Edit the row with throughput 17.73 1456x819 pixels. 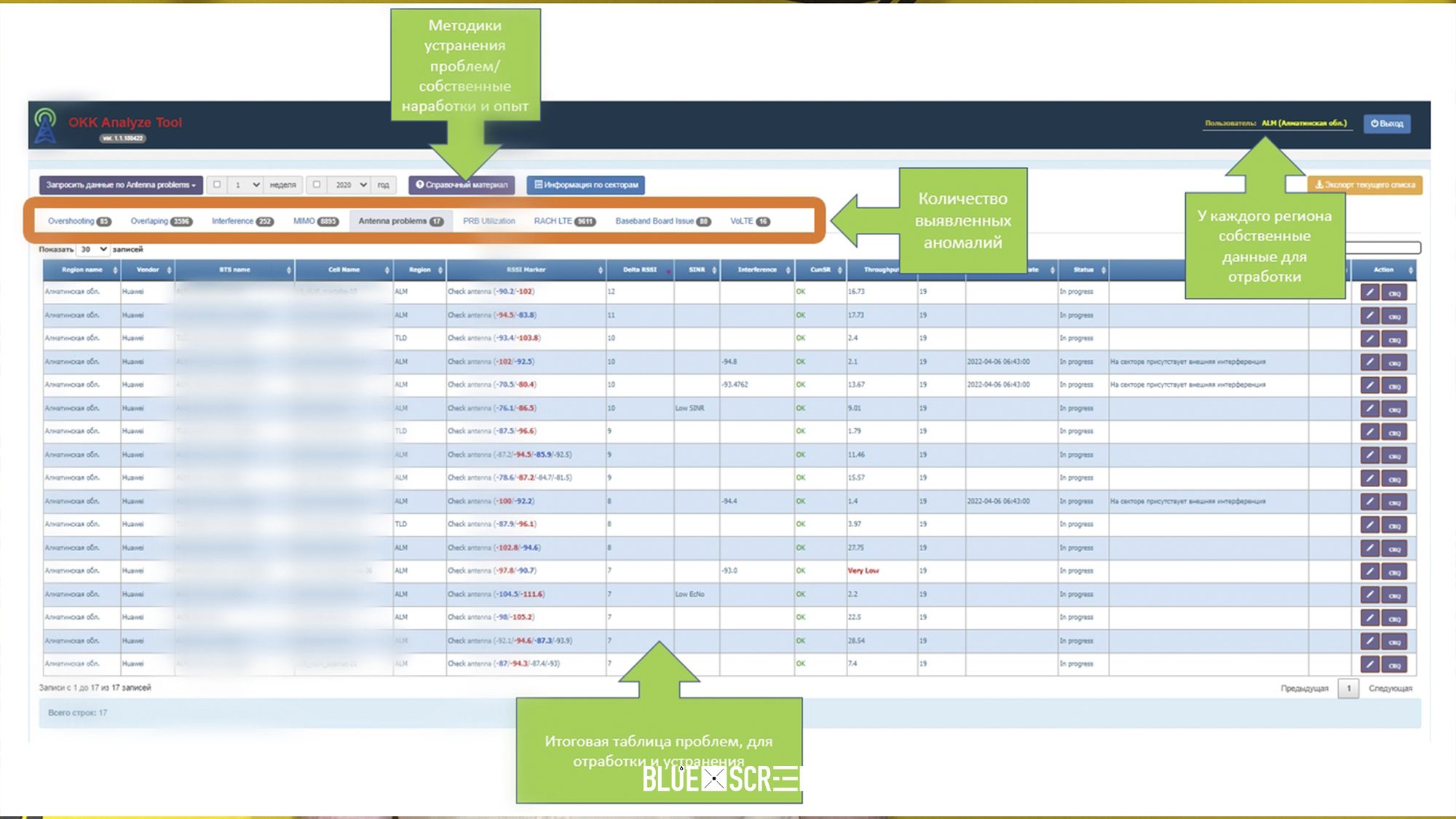coord(1369,316)
